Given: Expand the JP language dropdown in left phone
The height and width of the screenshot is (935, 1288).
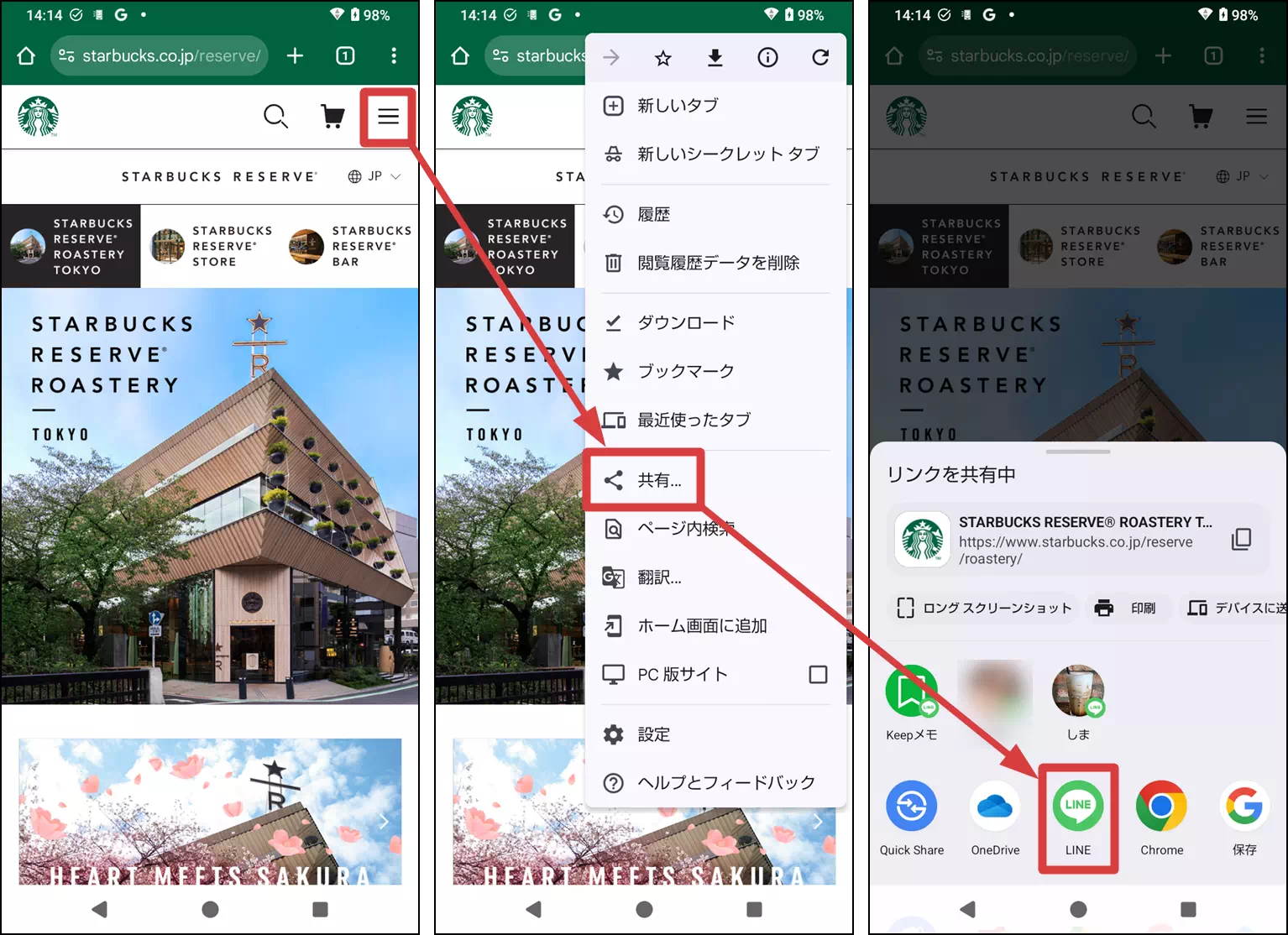Looking at the screenshot, I should click(x=374, y=176).
